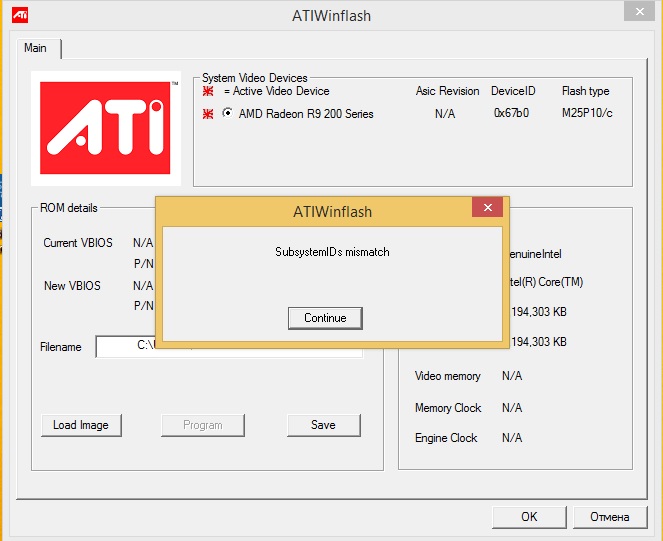The width and height of the screenshot is (663, 541).
Task: Click the Flash type column header
Action: click(586, 91)
